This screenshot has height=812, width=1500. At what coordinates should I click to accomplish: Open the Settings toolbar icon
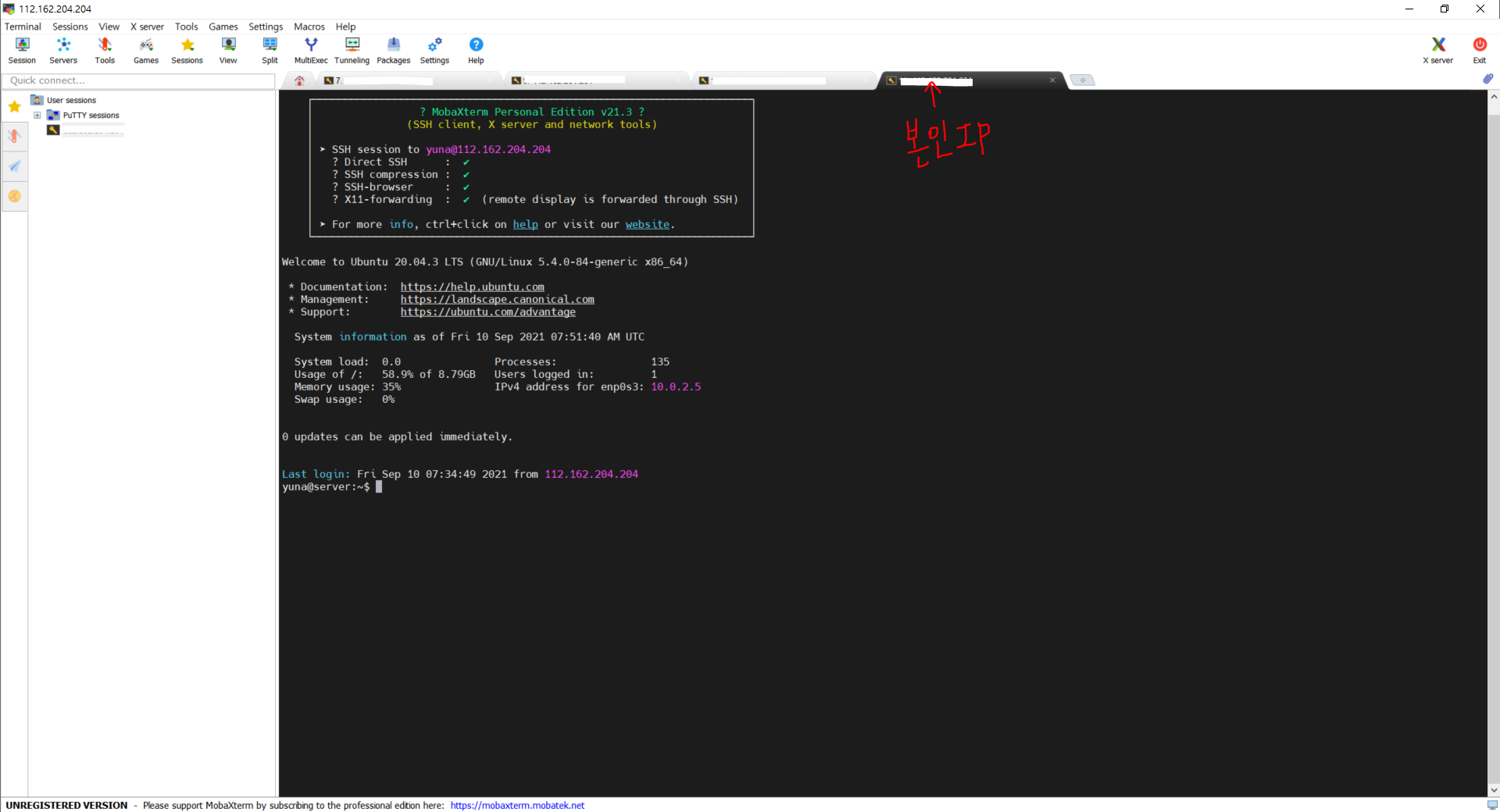434,51
